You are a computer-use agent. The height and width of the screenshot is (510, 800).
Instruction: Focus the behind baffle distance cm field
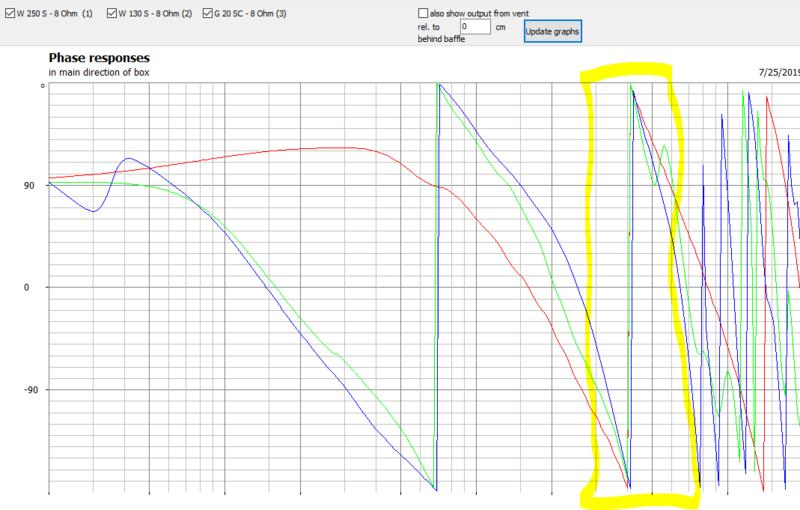coord(476,28)
